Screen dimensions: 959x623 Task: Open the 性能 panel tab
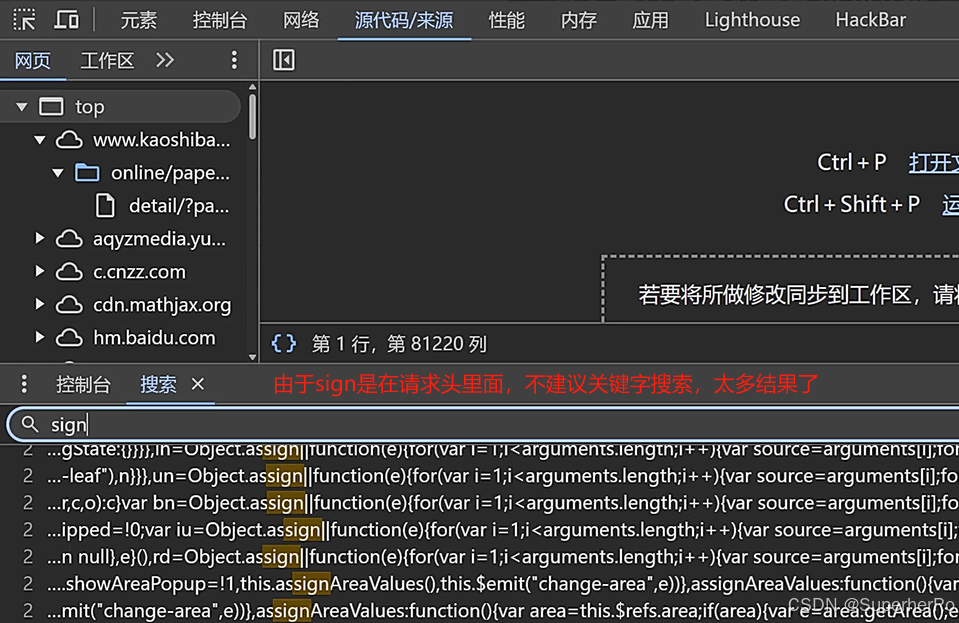click(x=506, y=20)
